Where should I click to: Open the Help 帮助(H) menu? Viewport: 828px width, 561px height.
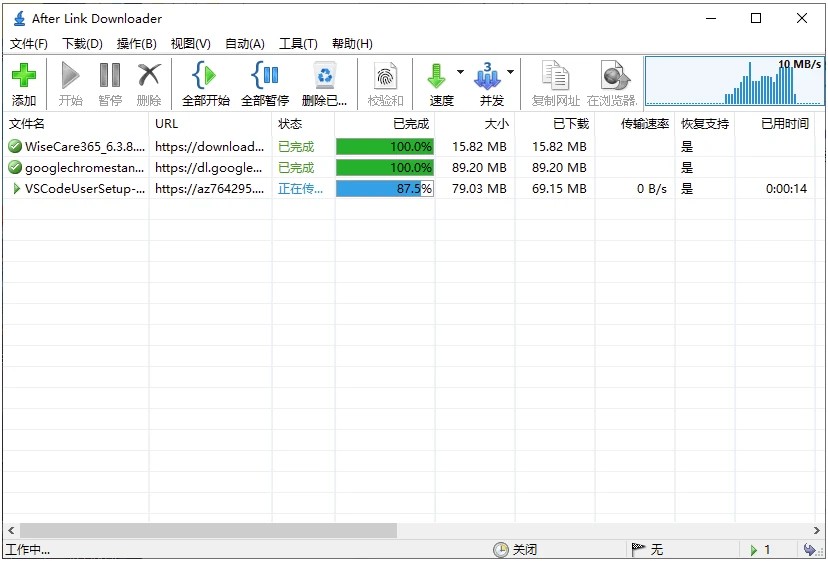[352, 44]
